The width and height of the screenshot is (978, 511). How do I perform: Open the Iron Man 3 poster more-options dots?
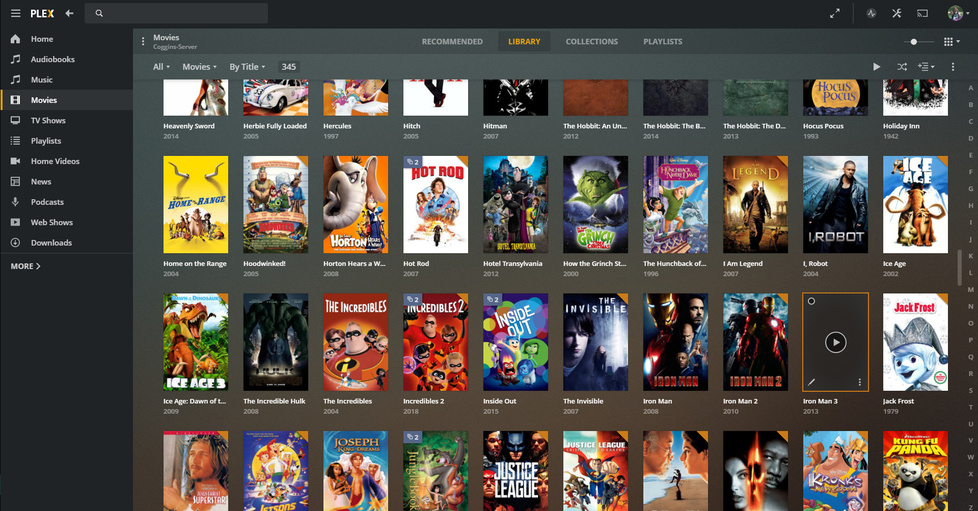click(859, 382)
